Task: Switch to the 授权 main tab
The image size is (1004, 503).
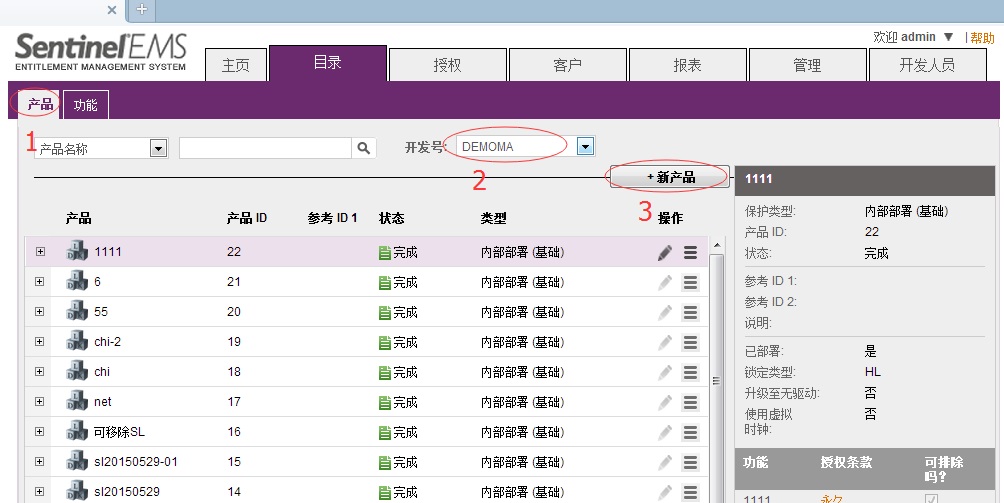Action: tap(447, 65)
